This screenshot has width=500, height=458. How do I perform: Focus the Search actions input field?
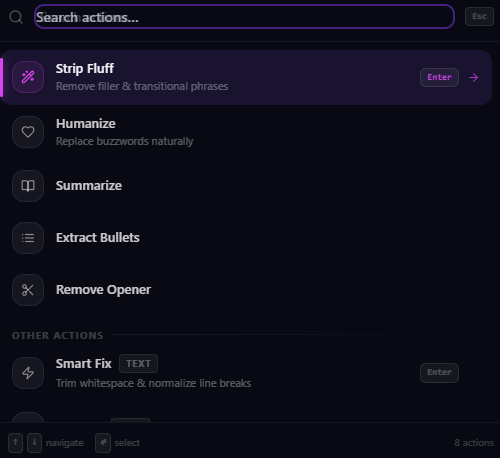pos(244,17)
